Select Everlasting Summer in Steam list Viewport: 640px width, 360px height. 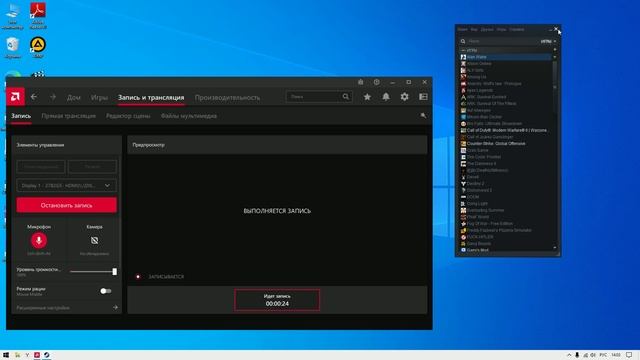[x=507, y=210]
